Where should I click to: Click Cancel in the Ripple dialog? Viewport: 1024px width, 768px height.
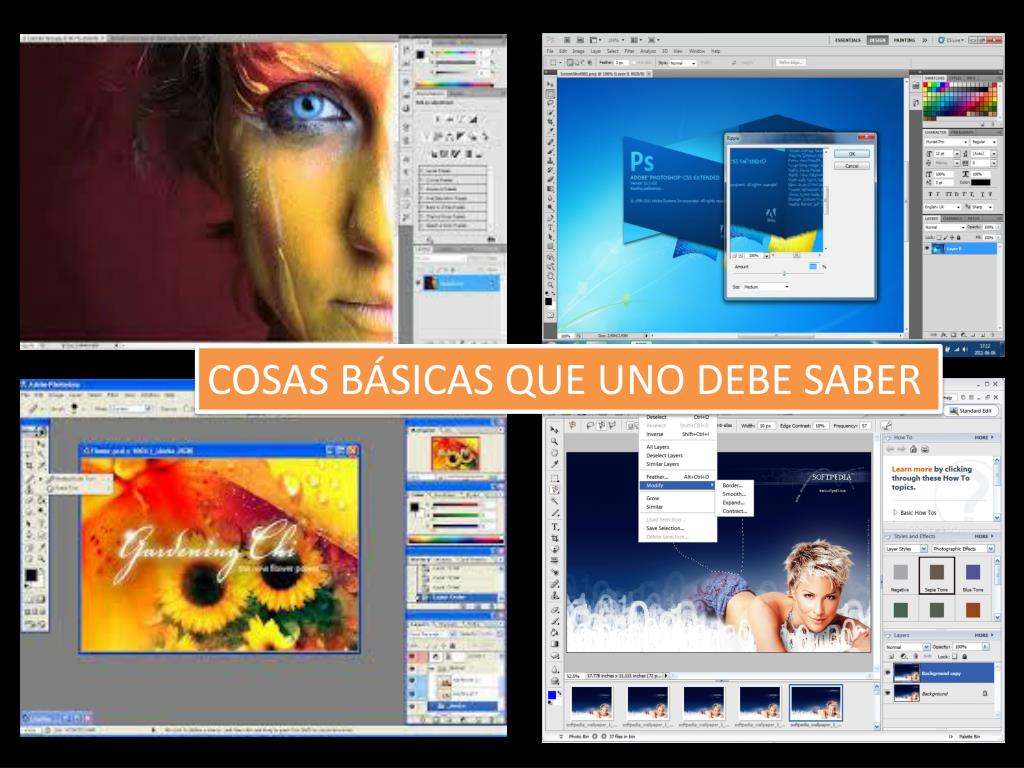click(x=852, y=166)
